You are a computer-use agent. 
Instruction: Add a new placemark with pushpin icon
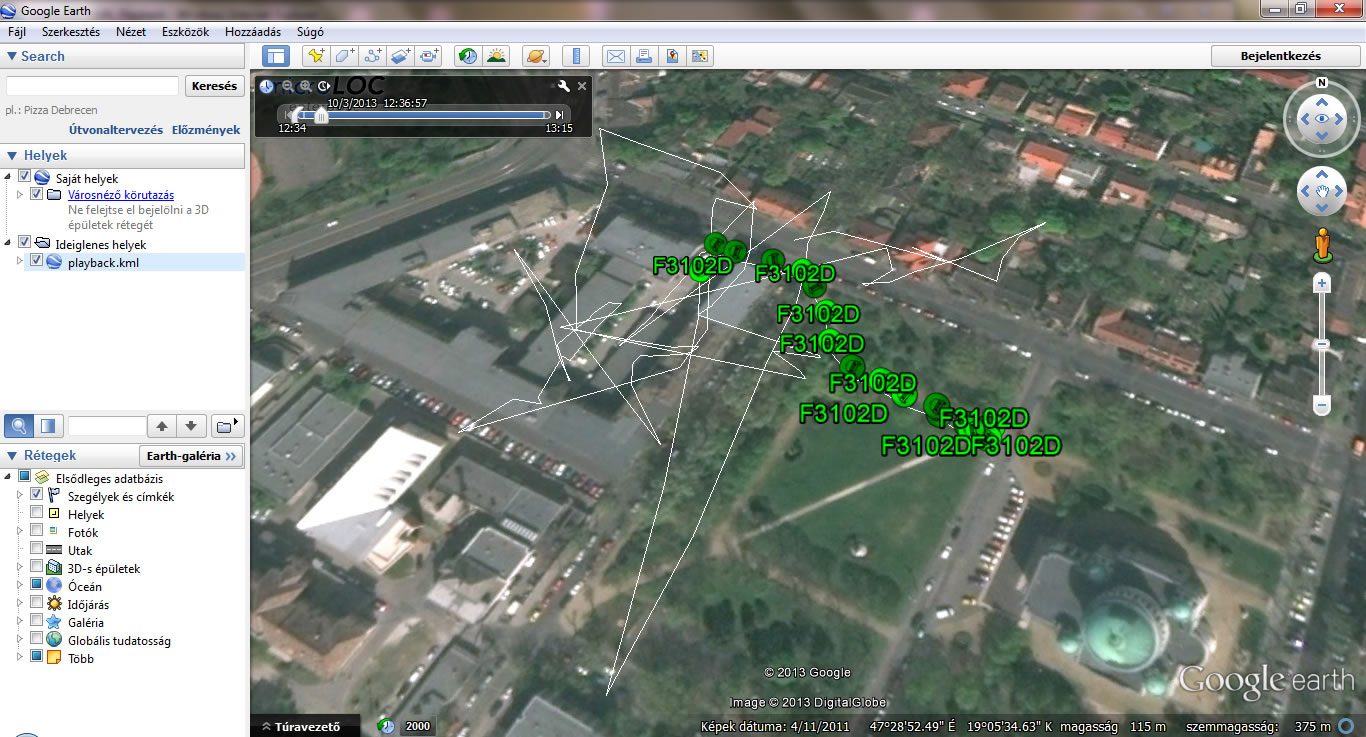[316, 56]
